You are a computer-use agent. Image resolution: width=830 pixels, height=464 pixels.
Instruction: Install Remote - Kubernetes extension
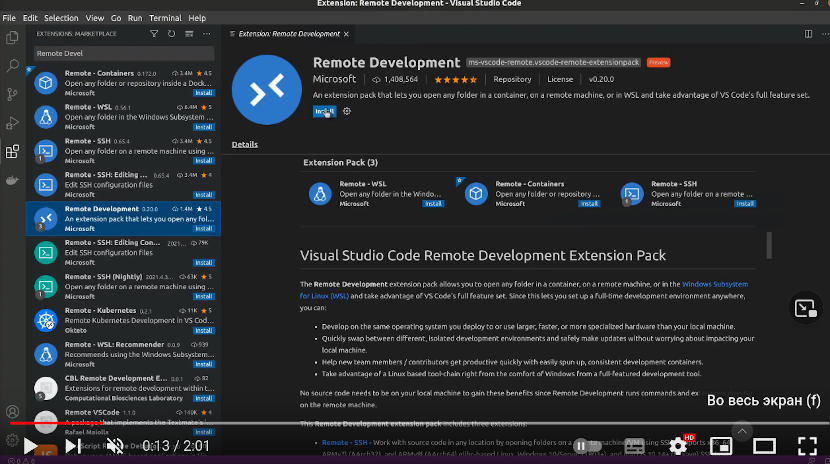click(203, 331)
